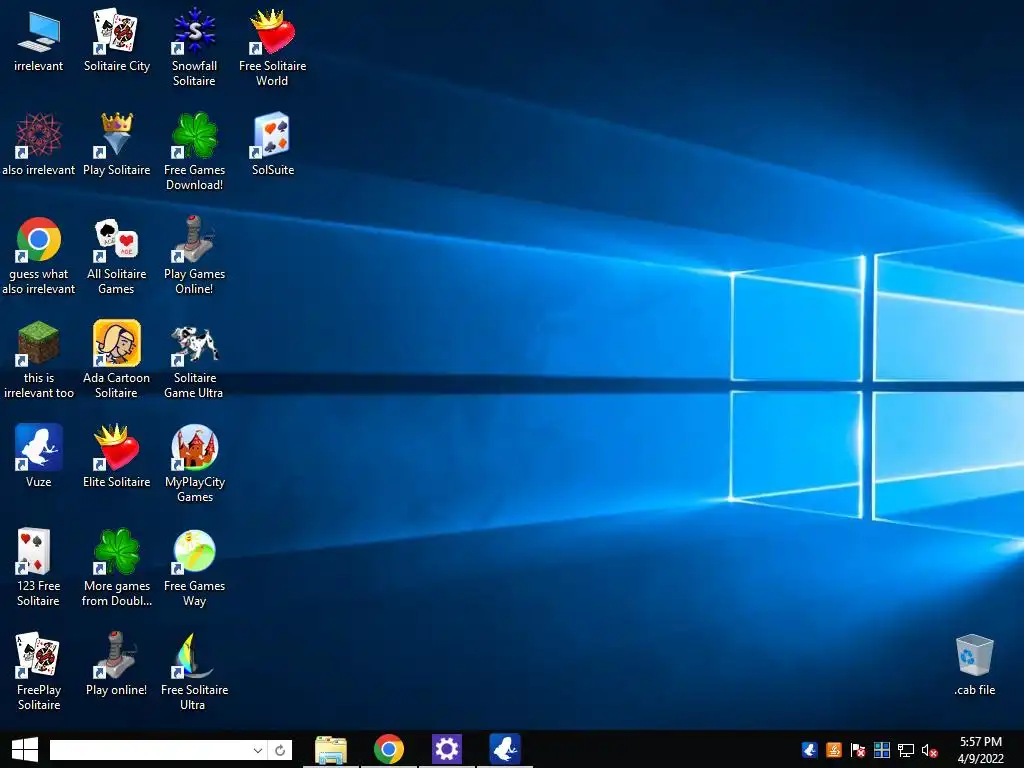Click the taskbar address refresh button
Image resolution: width=1024 pixels, height=768 pixels.
(x=280, y=750)
